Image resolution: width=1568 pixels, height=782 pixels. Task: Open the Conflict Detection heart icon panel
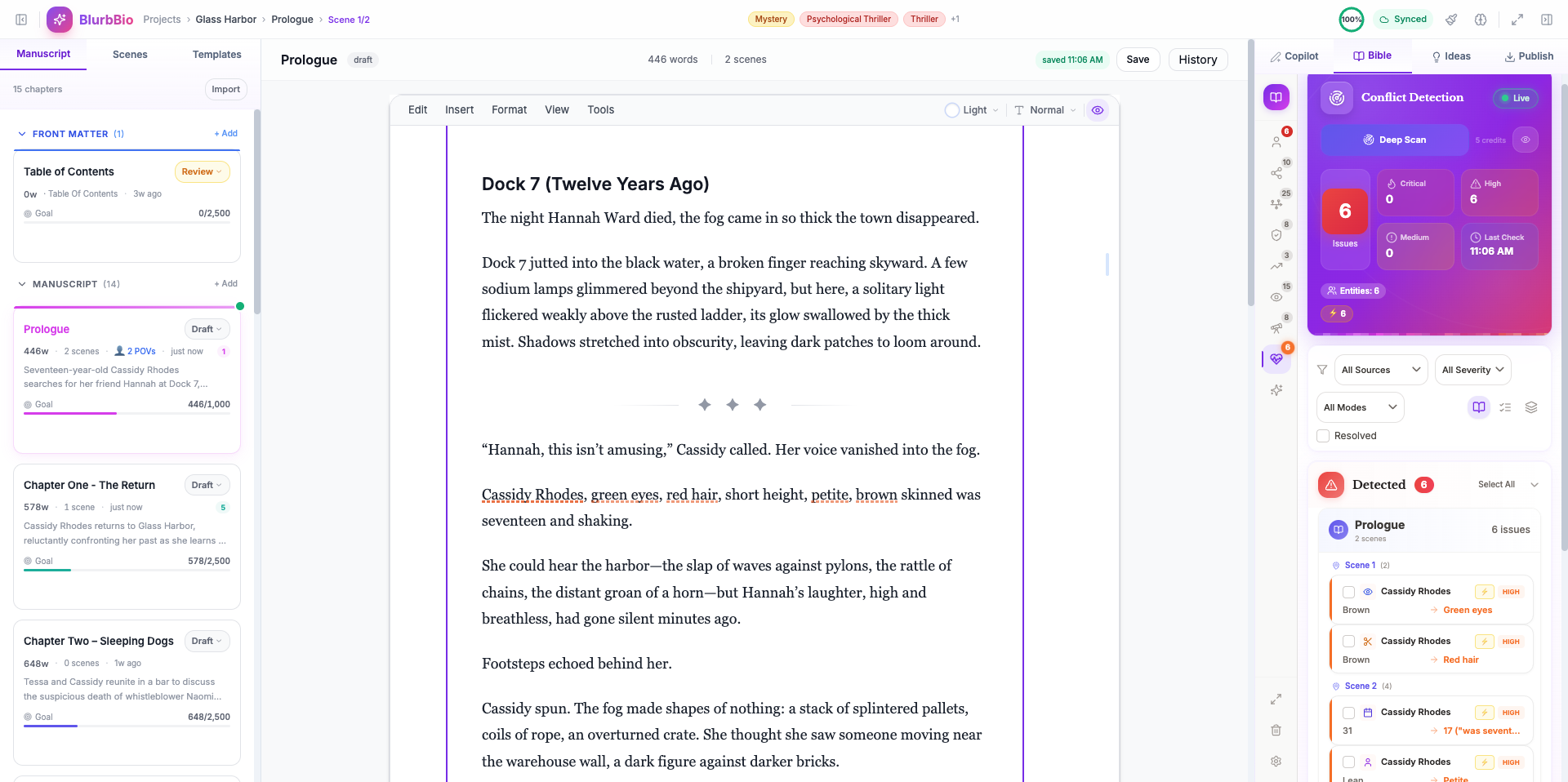pyautogui.click(x=1276, y=360)
